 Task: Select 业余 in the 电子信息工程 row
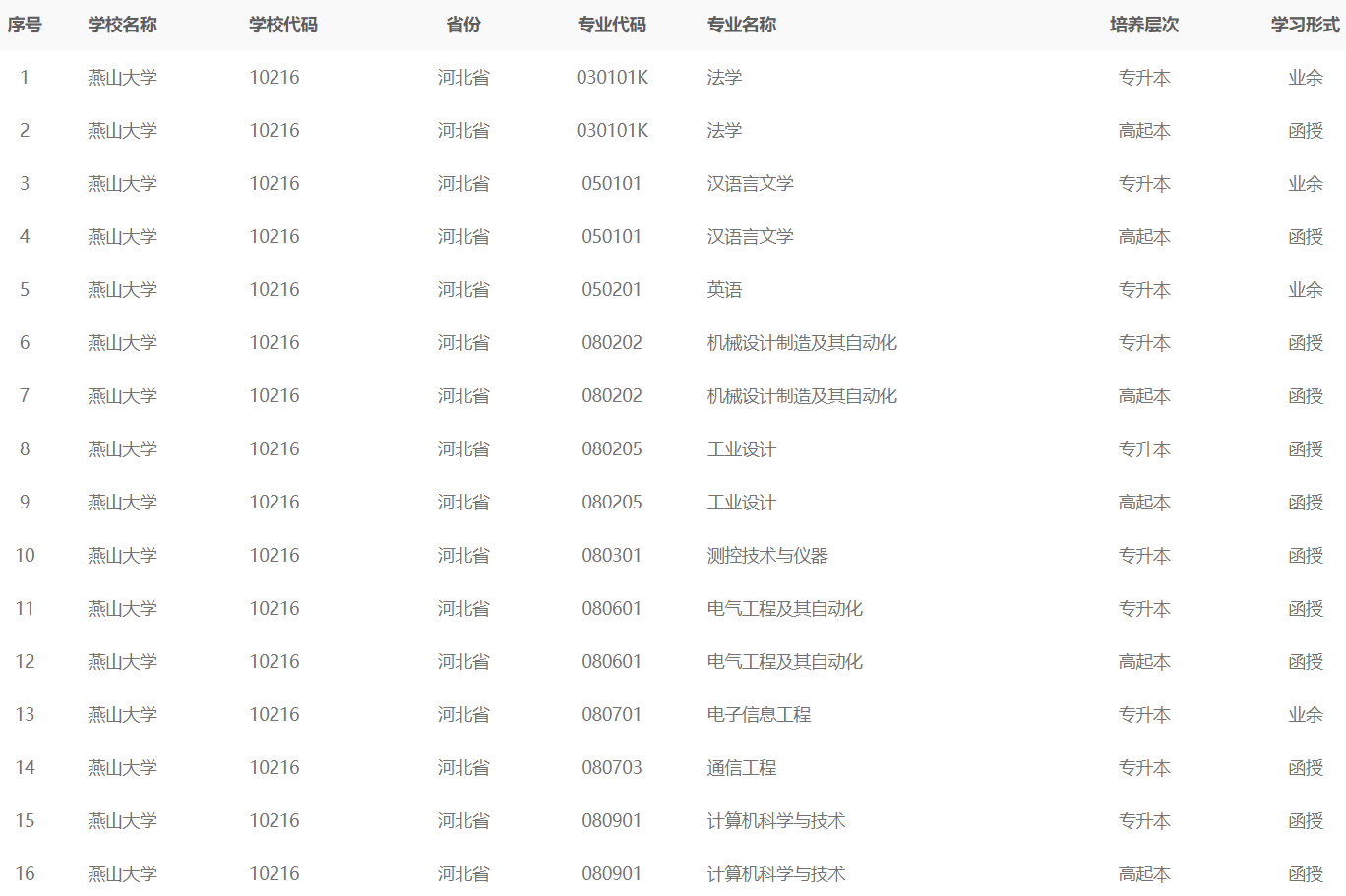(1306, 715)
